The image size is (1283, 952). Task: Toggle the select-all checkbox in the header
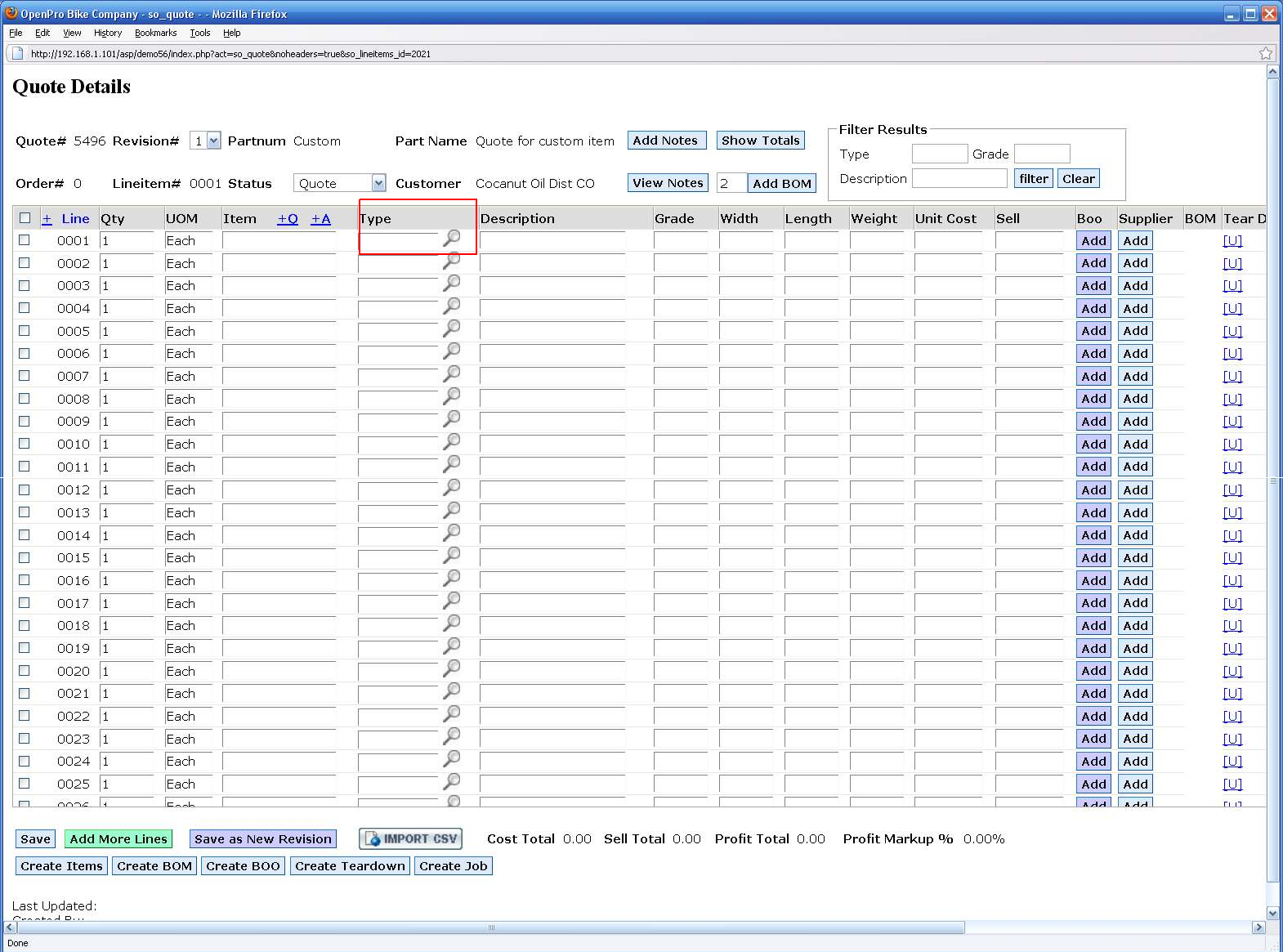tap(25, 218)
